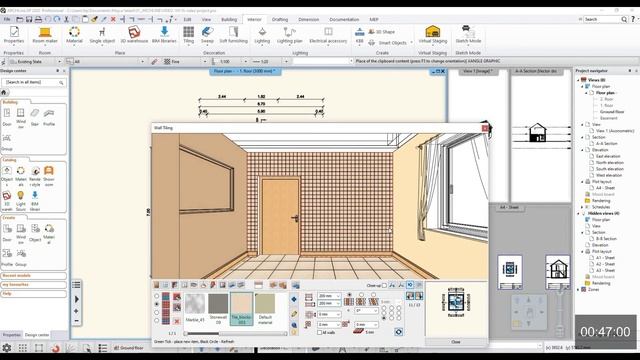Open Light Source catalog in Design center
Screen dimensions: 640x360
pos(20,200)
